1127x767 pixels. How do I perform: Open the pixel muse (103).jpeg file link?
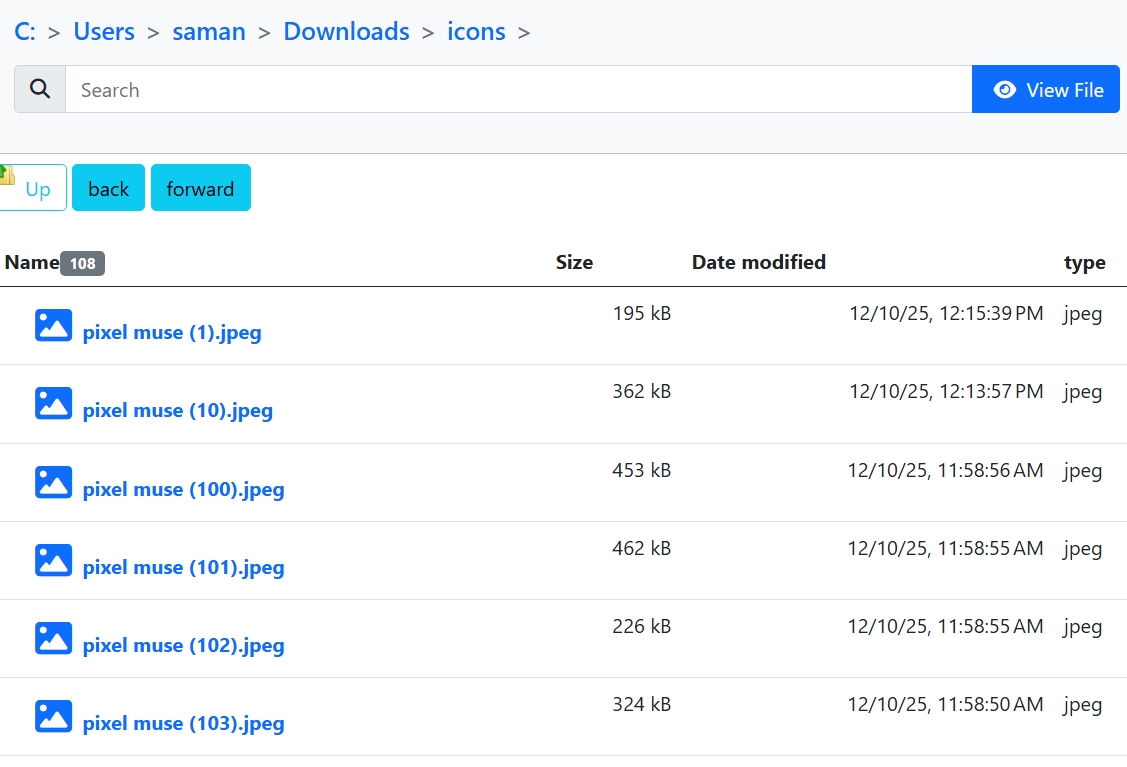pos(183,723)
